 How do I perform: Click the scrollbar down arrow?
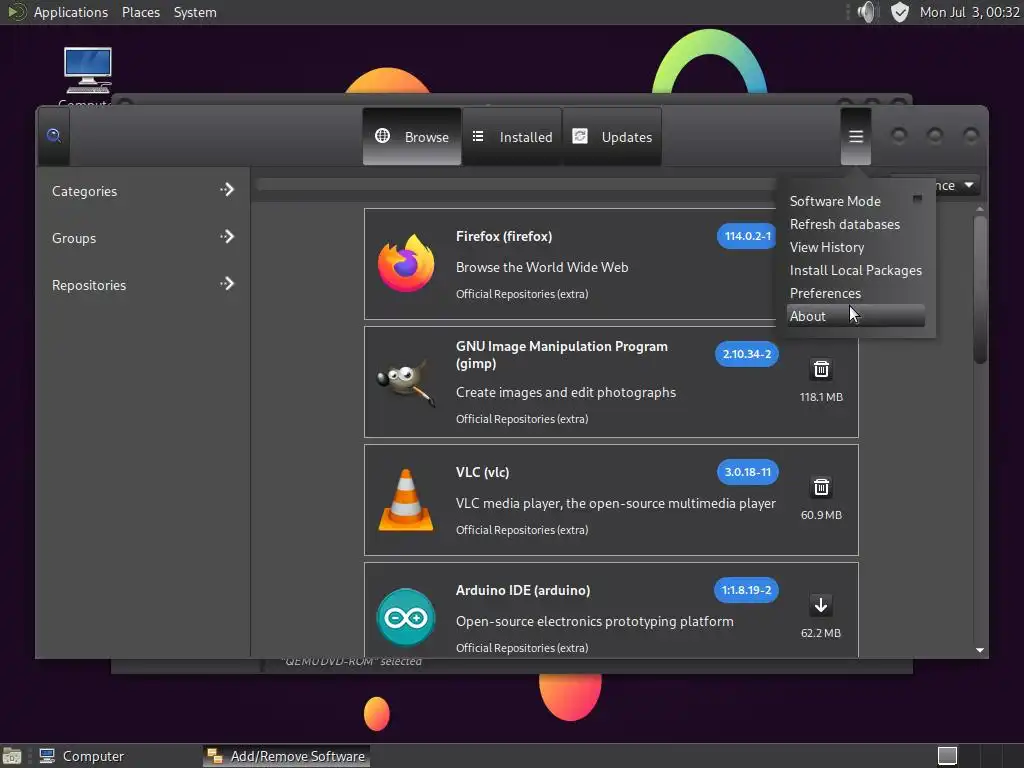(980, 650)
